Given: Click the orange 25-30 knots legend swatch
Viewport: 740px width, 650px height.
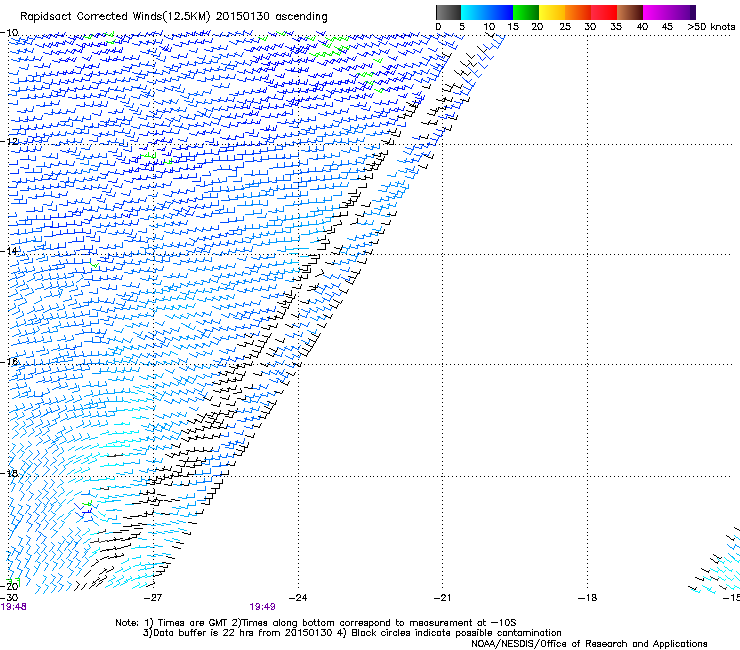Looking at the screenshot, I should pos(578,12).
